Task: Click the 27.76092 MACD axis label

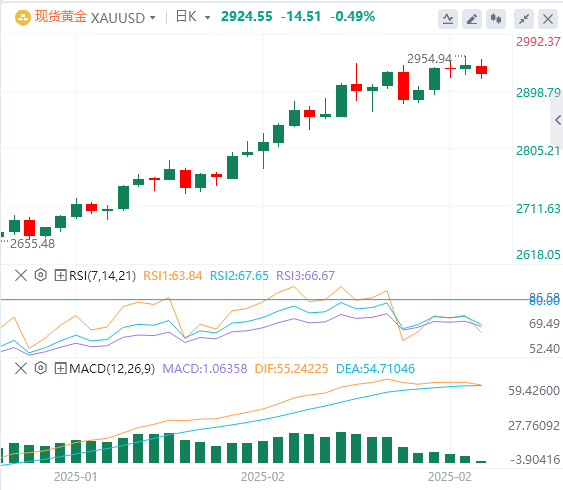Action: point(534,426)
